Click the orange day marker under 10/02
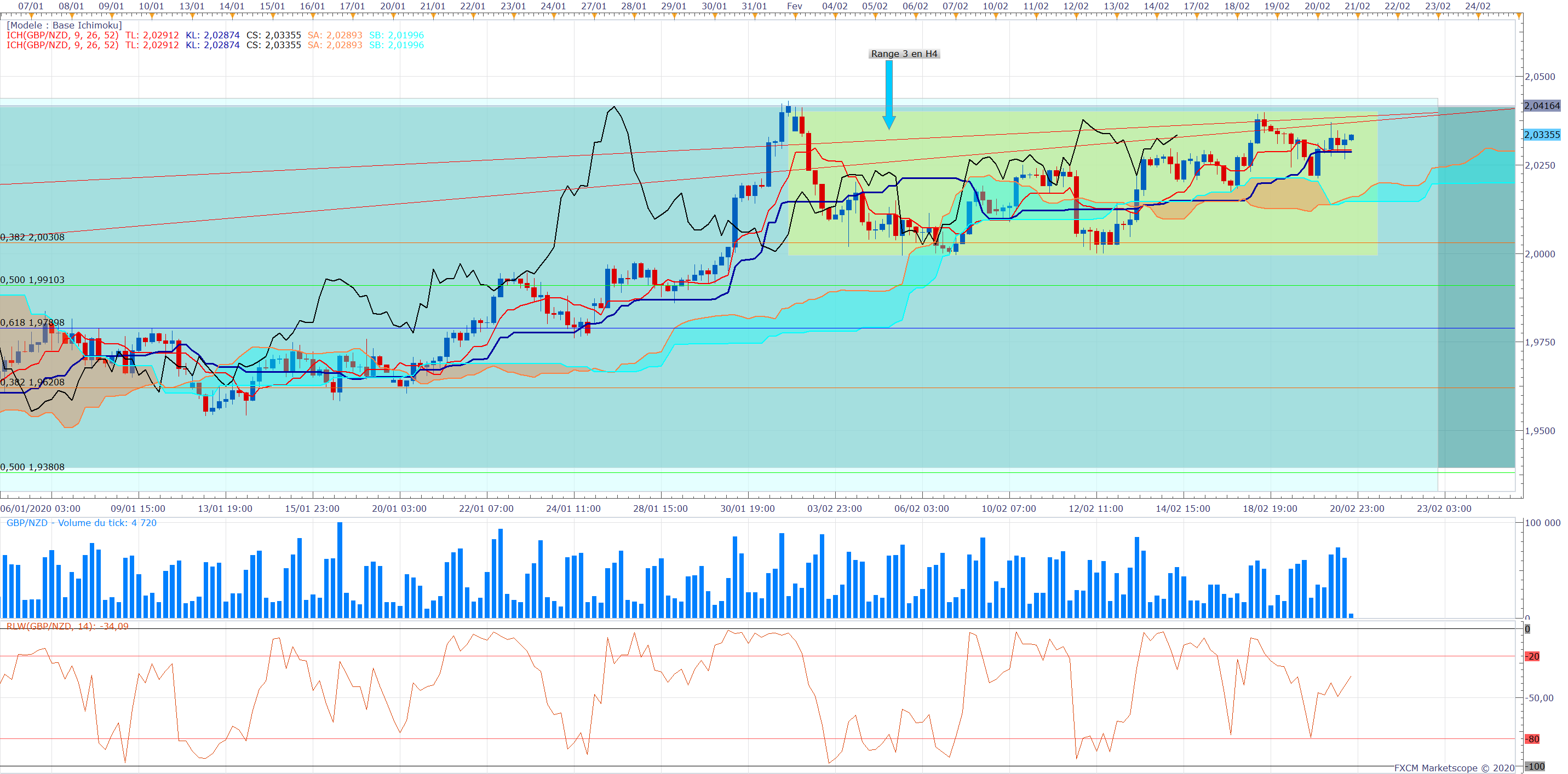Screen dimensions: 1568x774 [996, 16]
